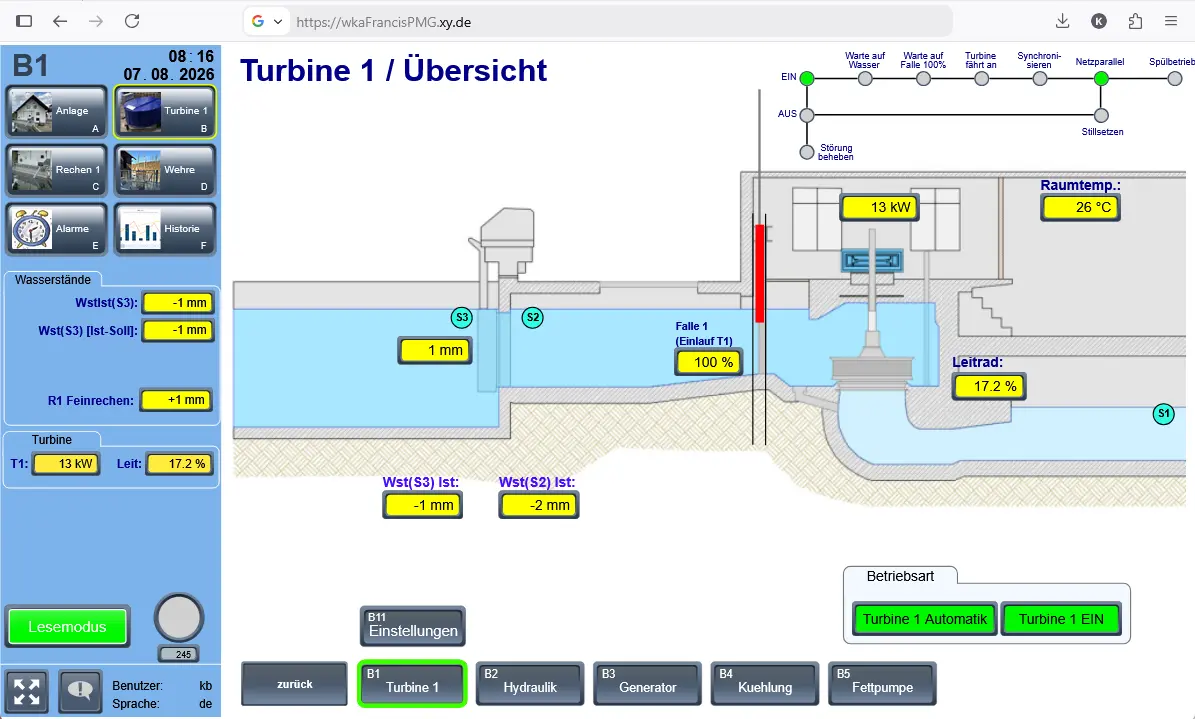This screenshot has height=719, width=1195.
Task: Select the AUS state node
Action: point(807,115)
